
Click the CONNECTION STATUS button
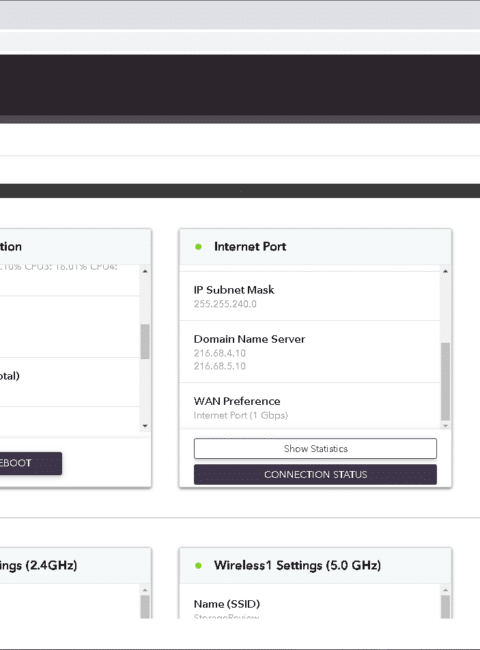click(x=315, y=474)
